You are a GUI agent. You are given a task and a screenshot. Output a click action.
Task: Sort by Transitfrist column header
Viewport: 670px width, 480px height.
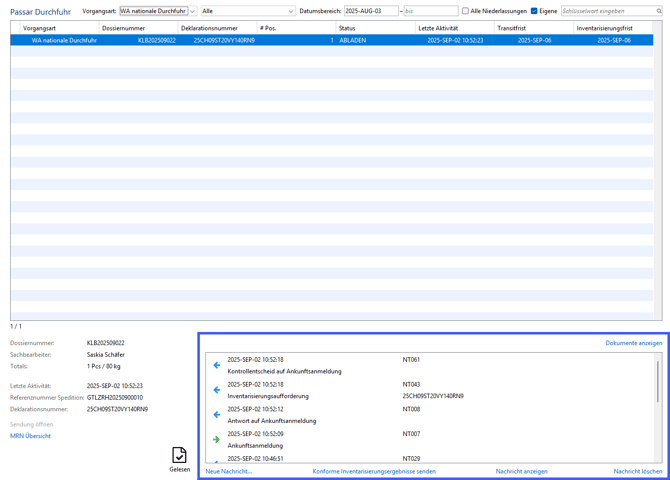point(511,28)
